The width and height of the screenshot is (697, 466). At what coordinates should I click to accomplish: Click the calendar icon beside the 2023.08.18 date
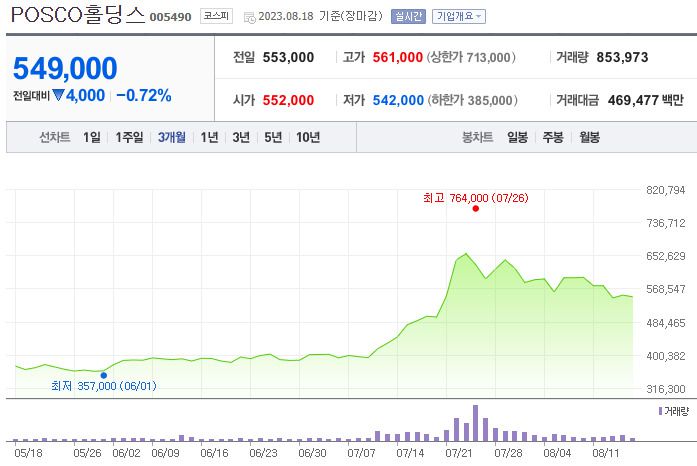[249, 16]
